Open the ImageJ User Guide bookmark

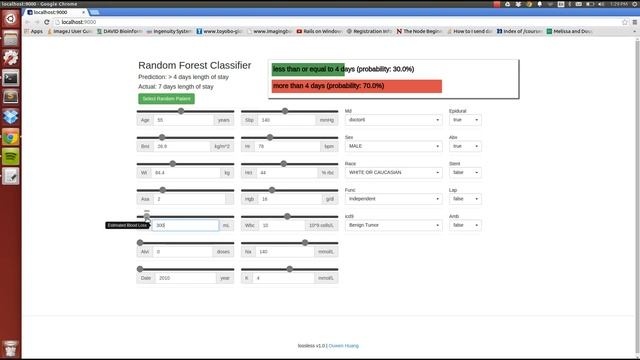click(70, 31)
